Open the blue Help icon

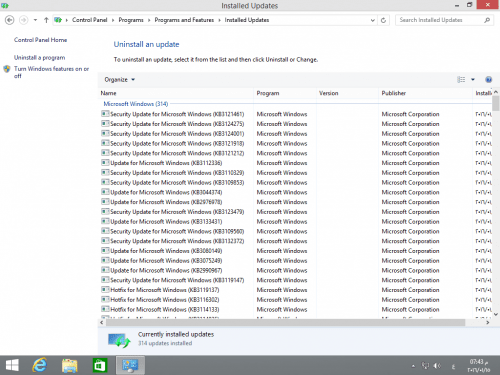pyautogui.click(x=489, y=80)
